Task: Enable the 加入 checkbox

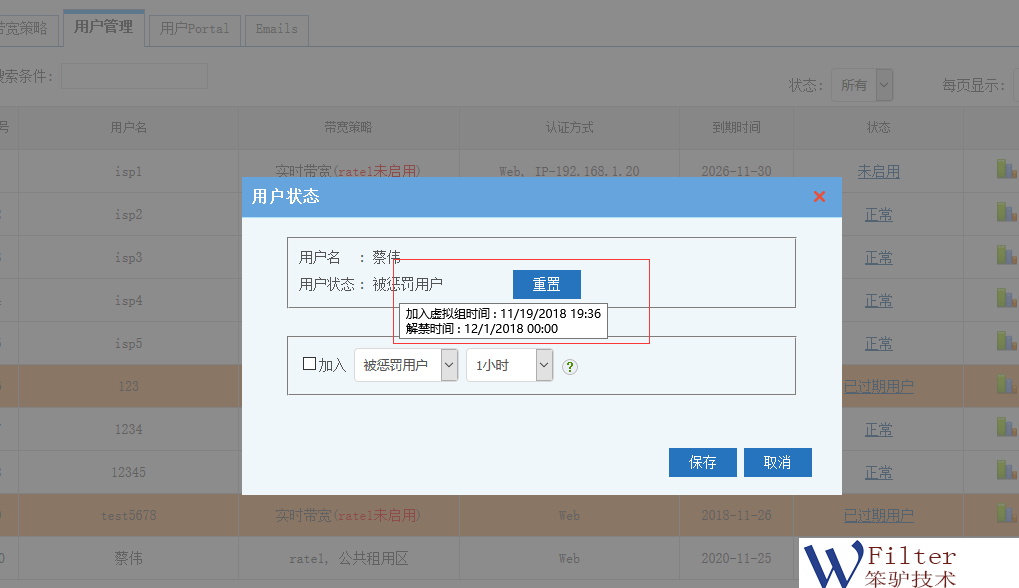Action: click(309, 364)
